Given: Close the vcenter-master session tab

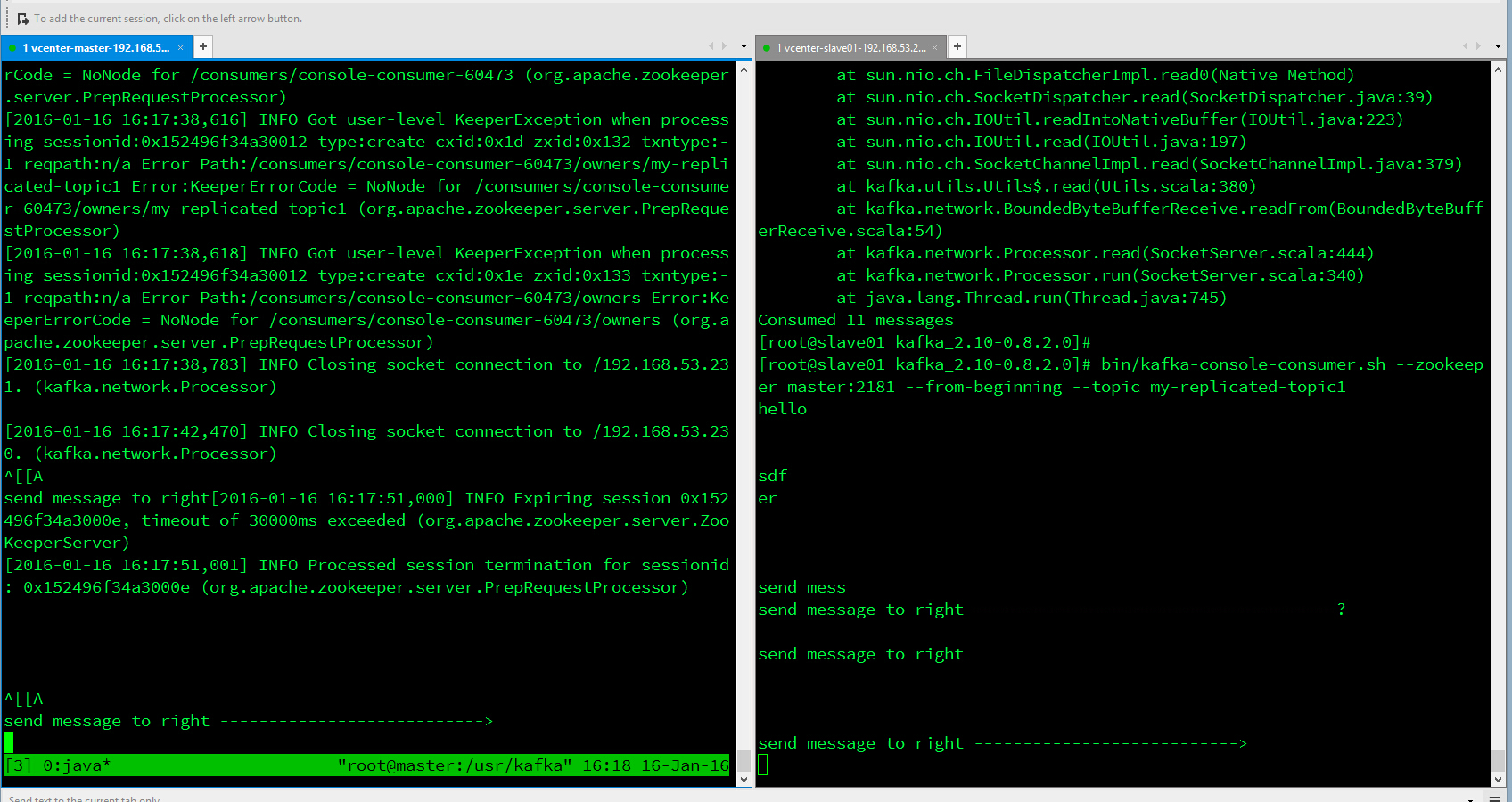Looking at the screenshot, I should (x=180, y=48).
